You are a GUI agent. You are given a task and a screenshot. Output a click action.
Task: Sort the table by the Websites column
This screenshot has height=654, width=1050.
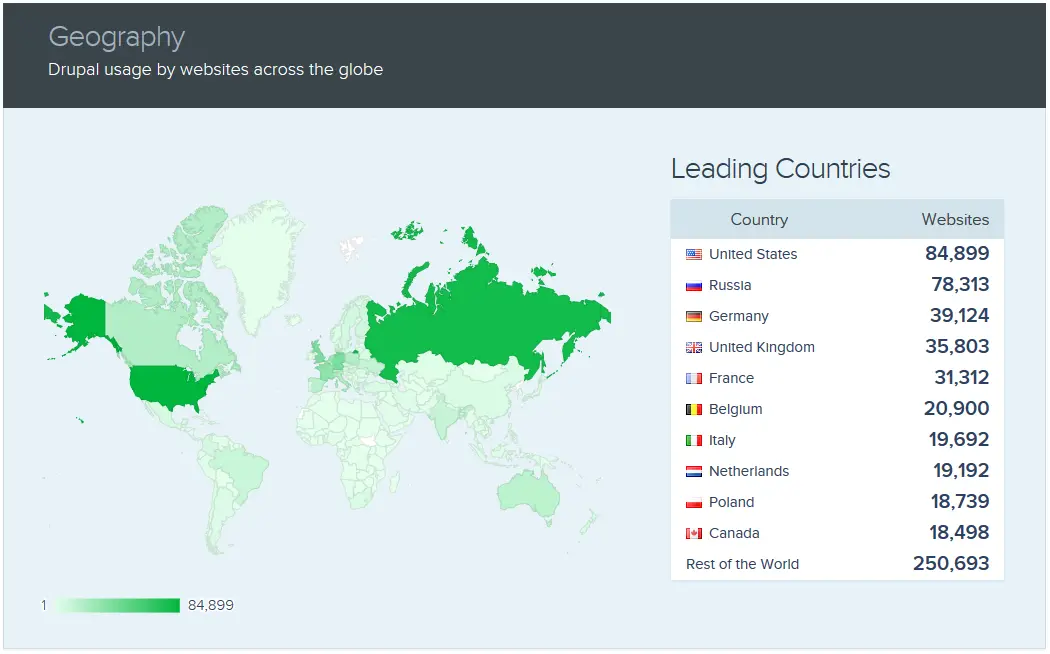[x=955, y=219]
